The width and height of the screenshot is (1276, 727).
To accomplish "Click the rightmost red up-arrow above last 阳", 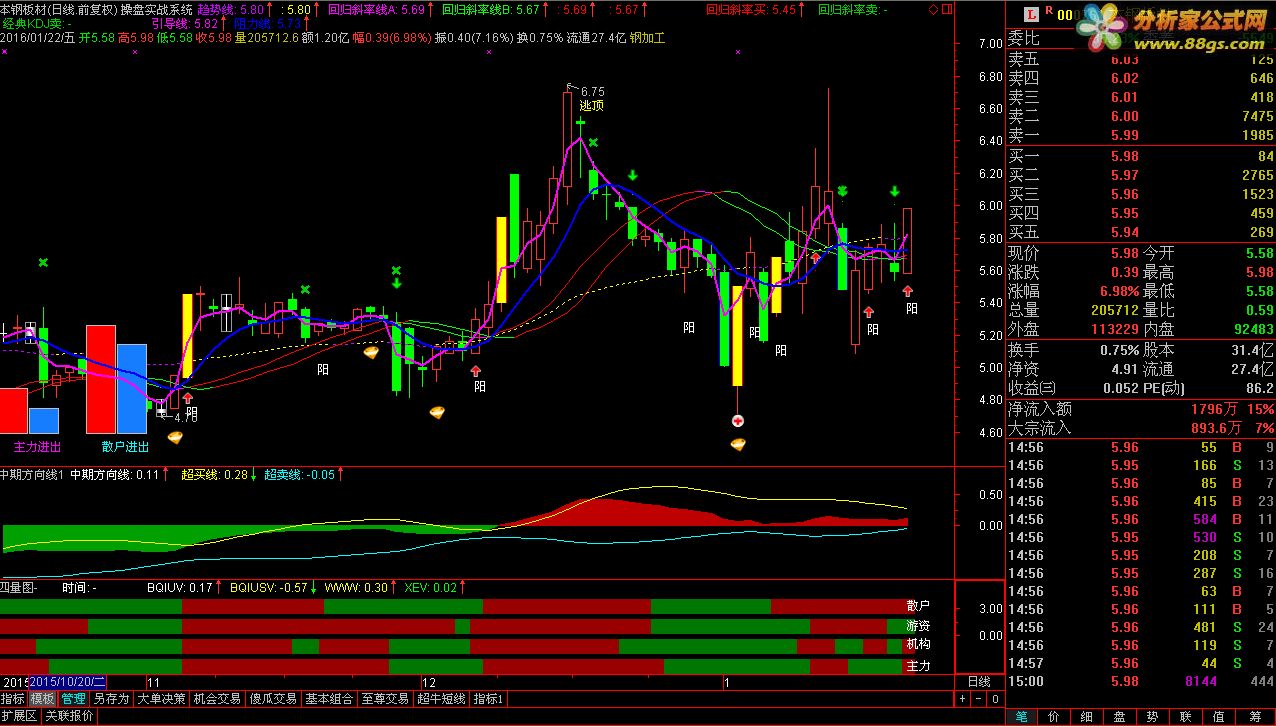I will click(x=908, y=291).
